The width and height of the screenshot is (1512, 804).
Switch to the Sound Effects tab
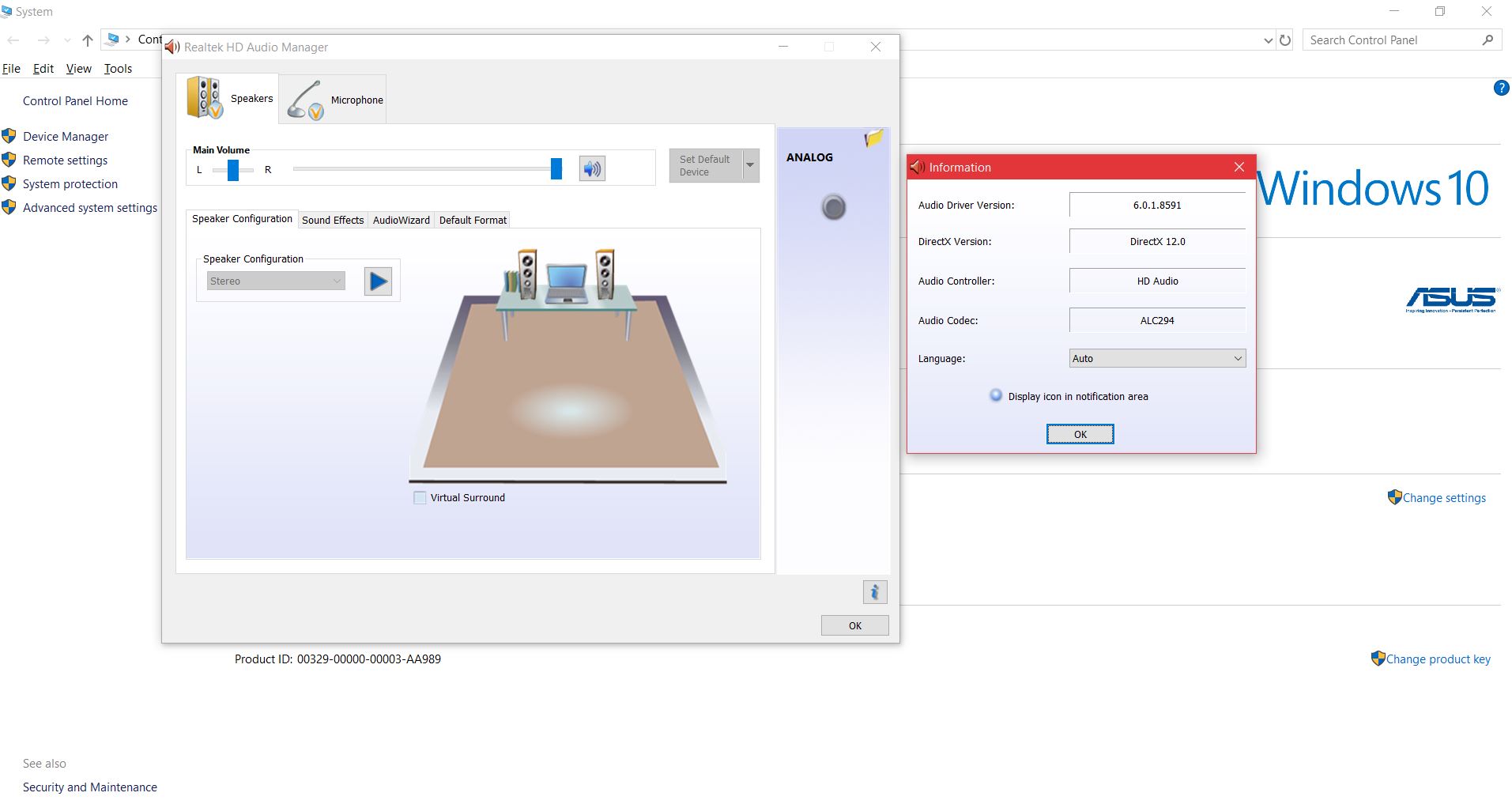[332, 220]
